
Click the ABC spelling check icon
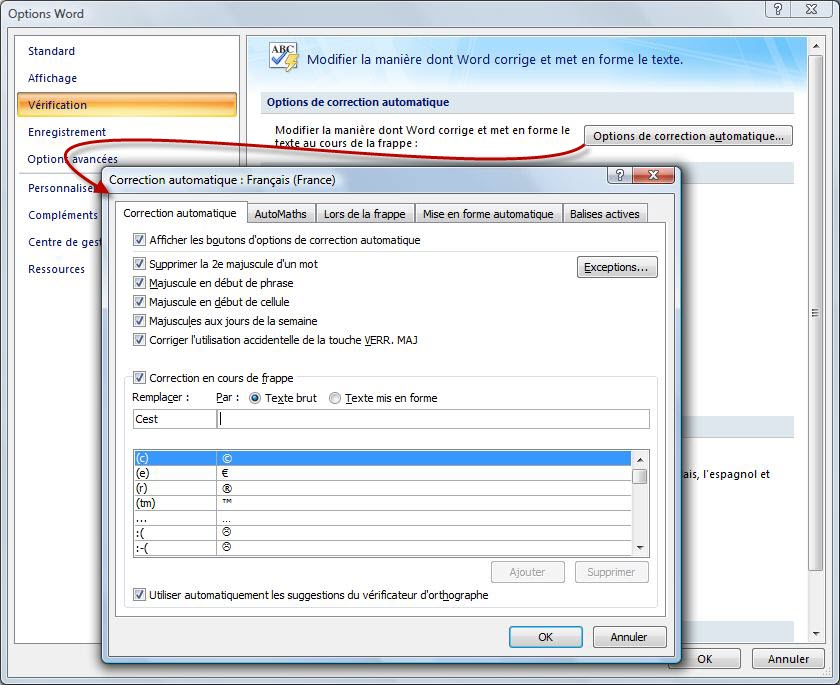coord(283,57)
